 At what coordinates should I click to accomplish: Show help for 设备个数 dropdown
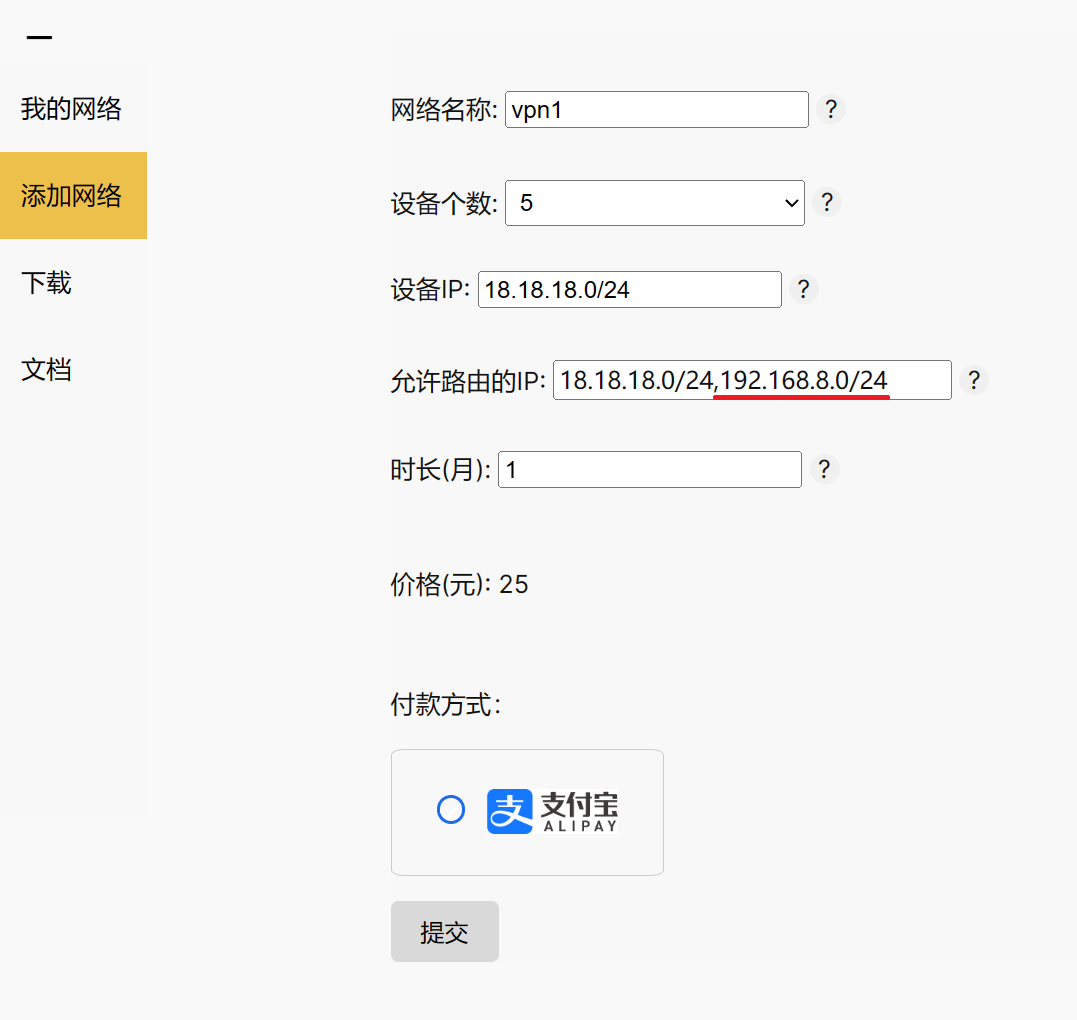pyautogui.click(x=827, y=203)
